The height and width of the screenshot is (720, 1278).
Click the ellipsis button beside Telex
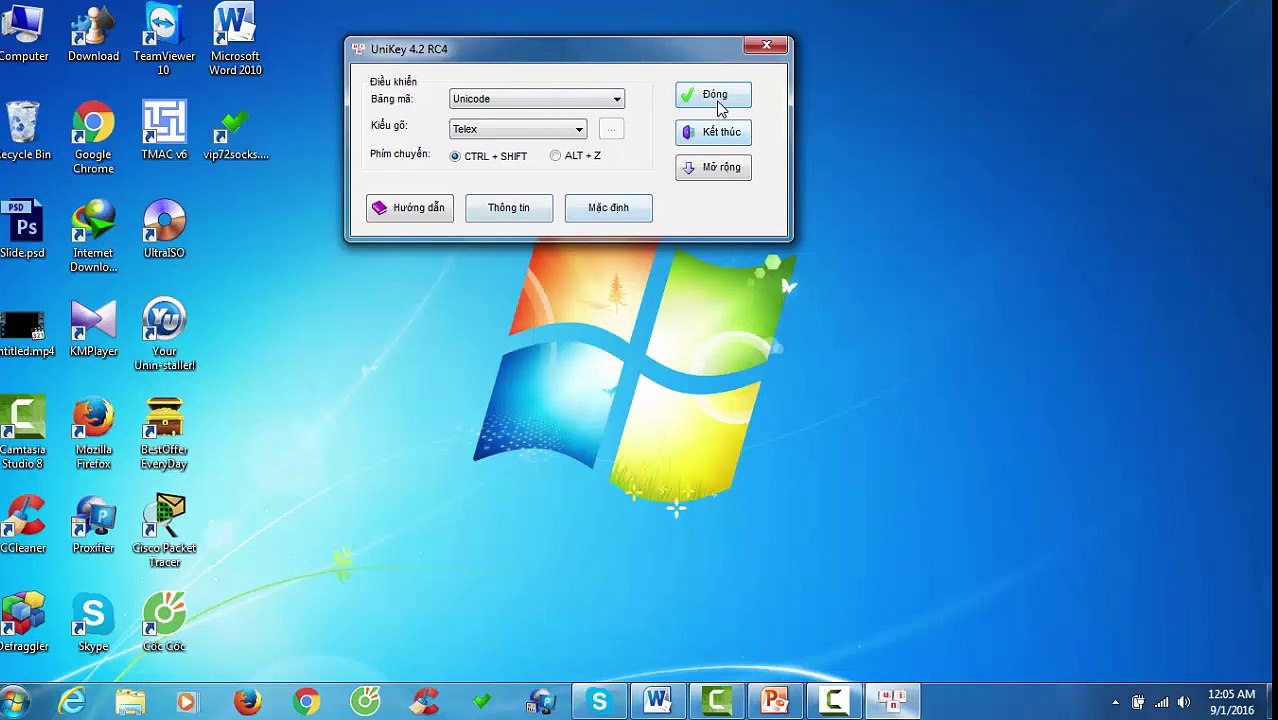click(611, 129)
